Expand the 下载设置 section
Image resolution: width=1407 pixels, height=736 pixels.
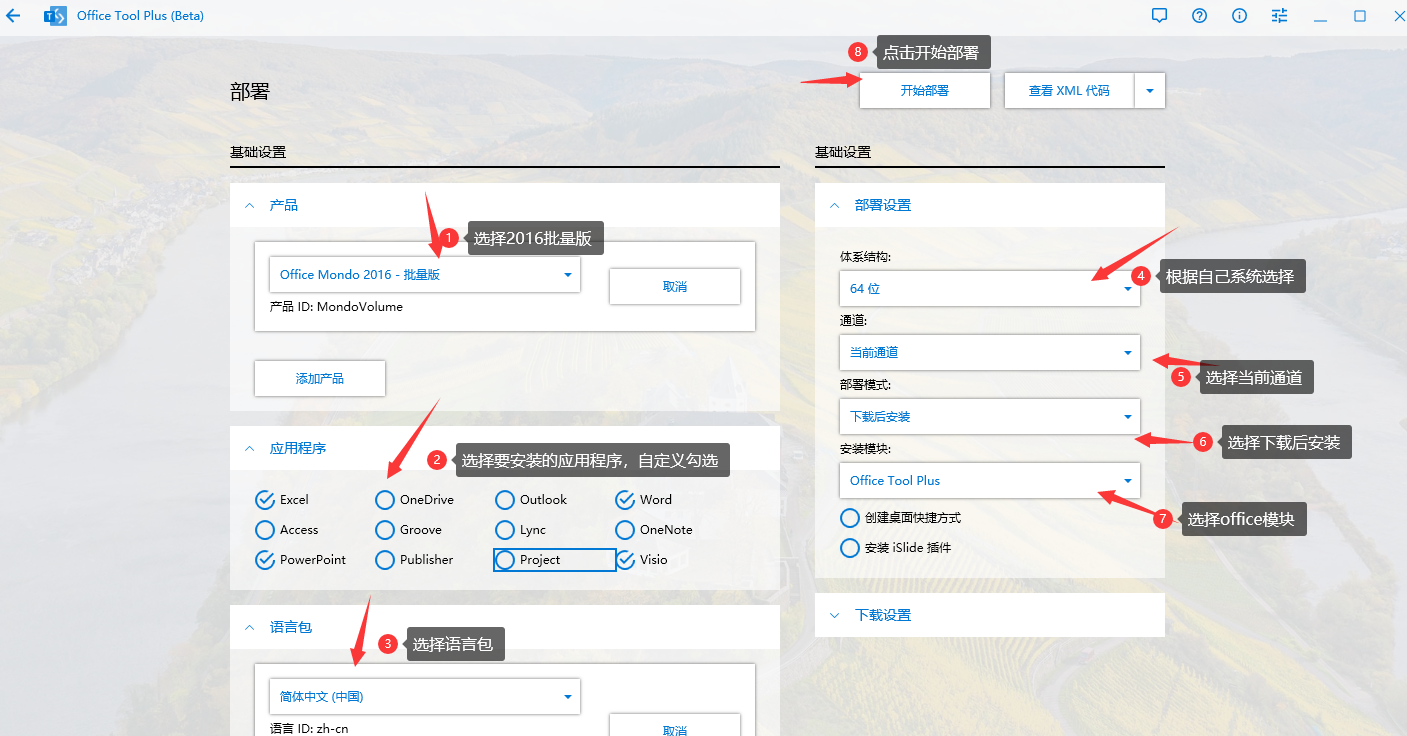click(x=834, y=615)
